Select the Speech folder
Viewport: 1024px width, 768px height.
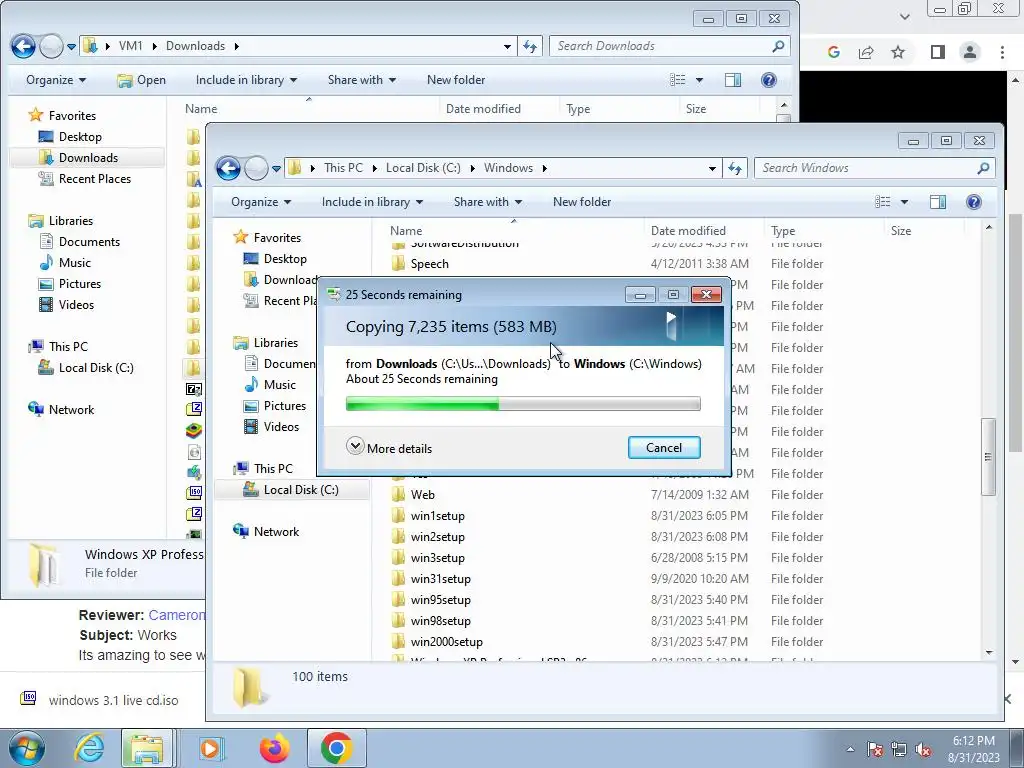pos(420,264)
